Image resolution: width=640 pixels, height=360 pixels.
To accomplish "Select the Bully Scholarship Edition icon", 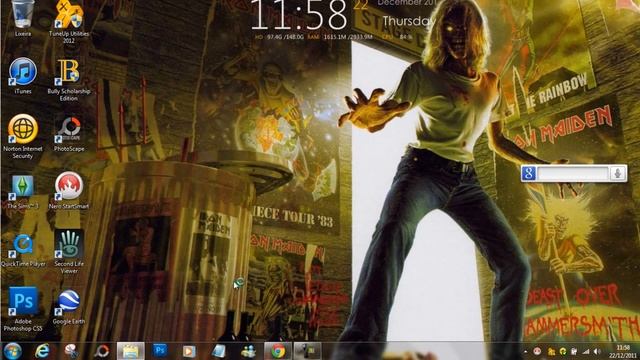I will pos(69,80).
